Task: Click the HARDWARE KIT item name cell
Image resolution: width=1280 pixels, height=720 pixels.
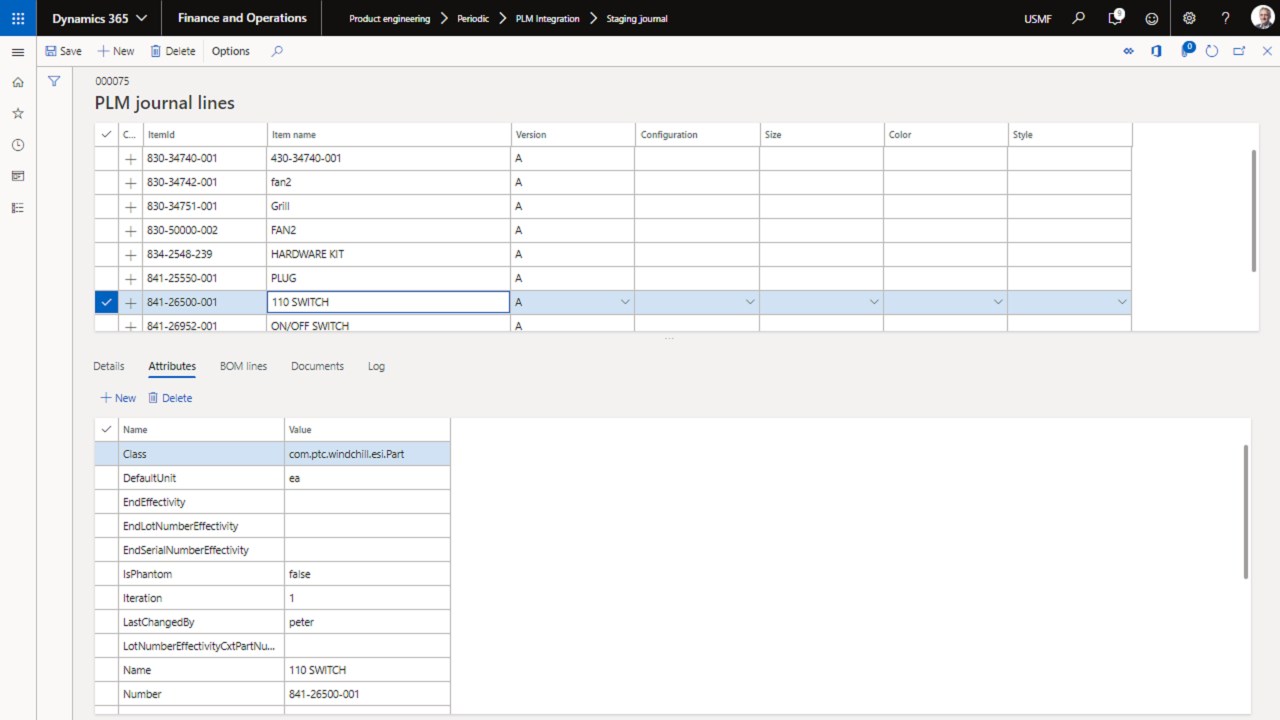Action: point(389,254)
